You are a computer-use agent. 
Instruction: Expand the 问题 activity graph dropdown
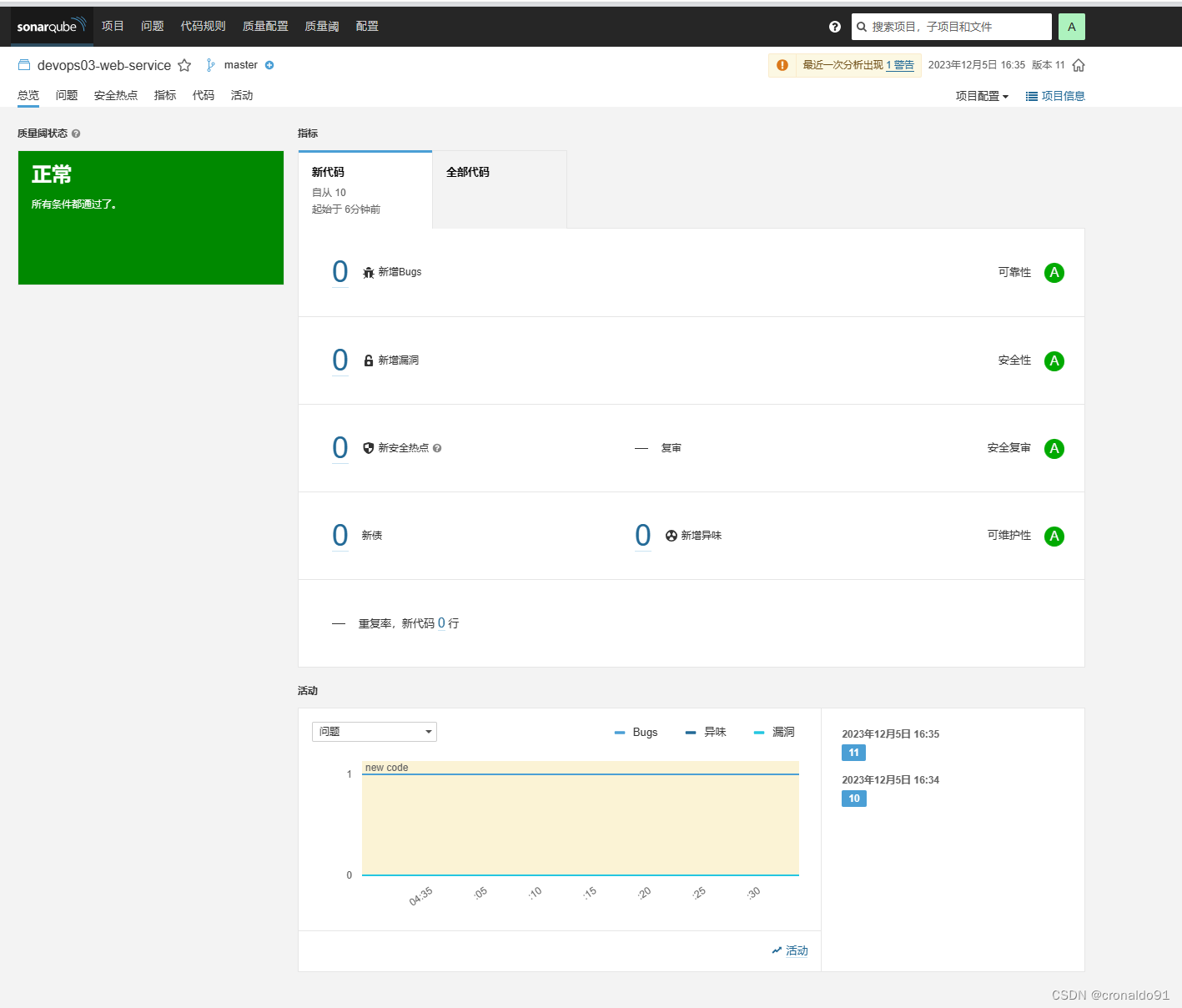coord(375,732)
